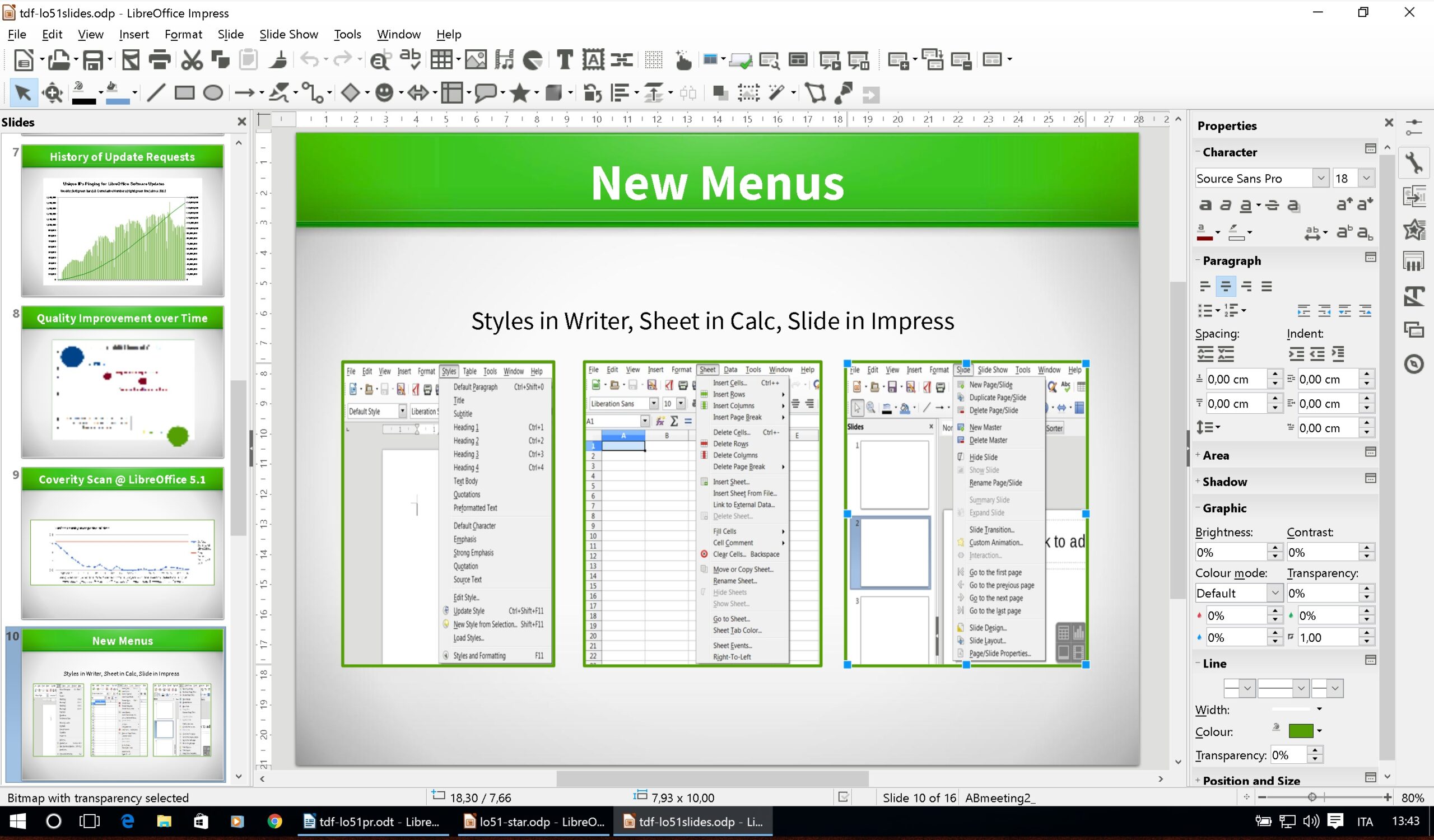Toggle centre paragraph alignment
Viewport: 1434px width, 840px height.
pyautogui.click(x=1225, y=286)
